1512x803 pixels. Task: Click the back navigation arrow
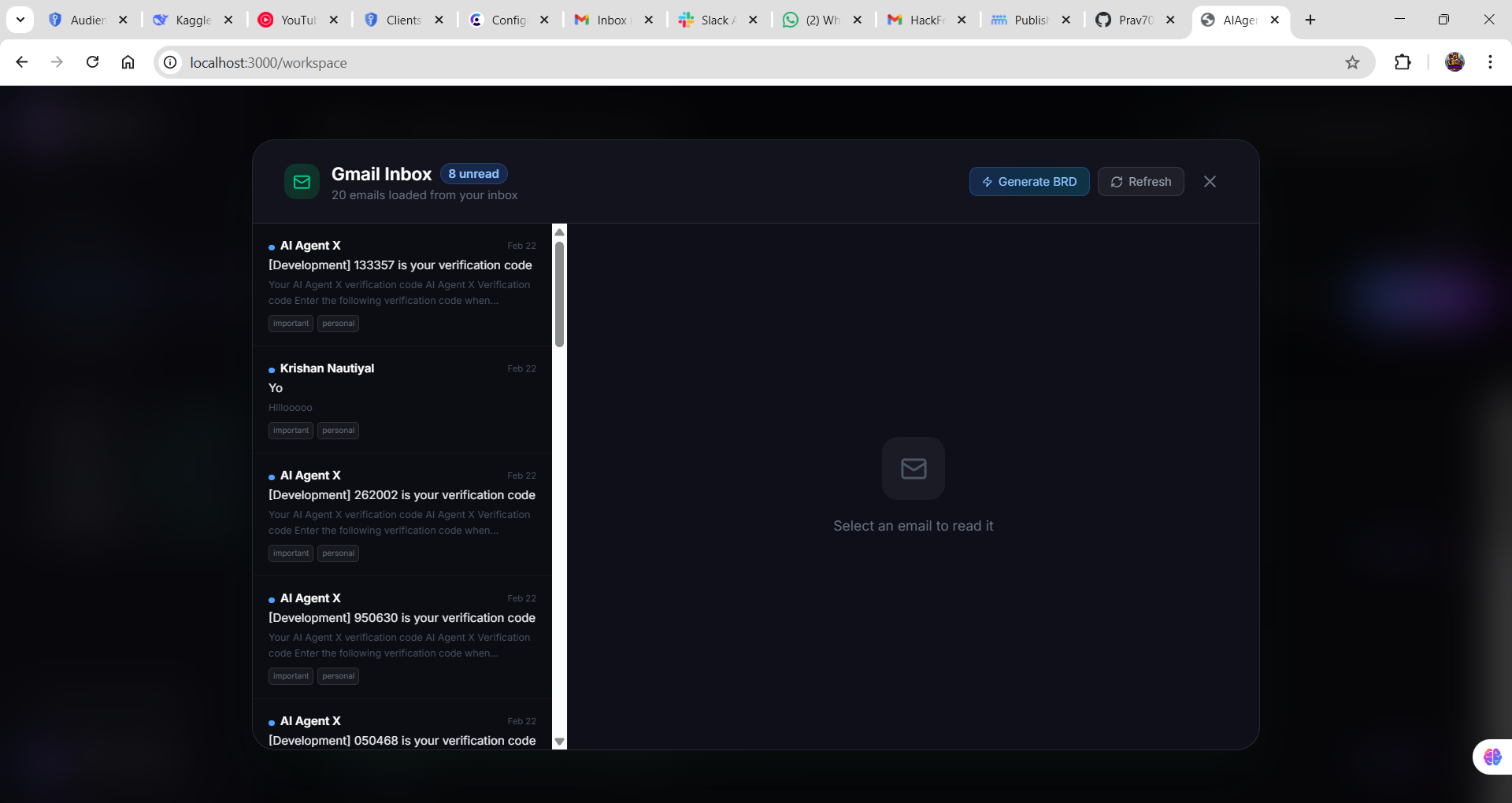22,62
